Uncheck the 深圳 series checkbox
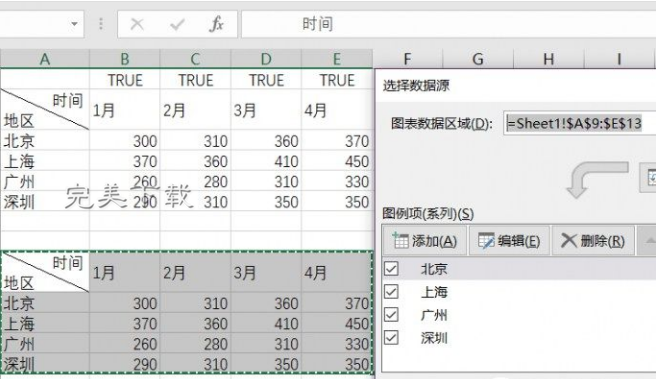The image size is (656, 379). pyautogui.click(x=391, y=338)
